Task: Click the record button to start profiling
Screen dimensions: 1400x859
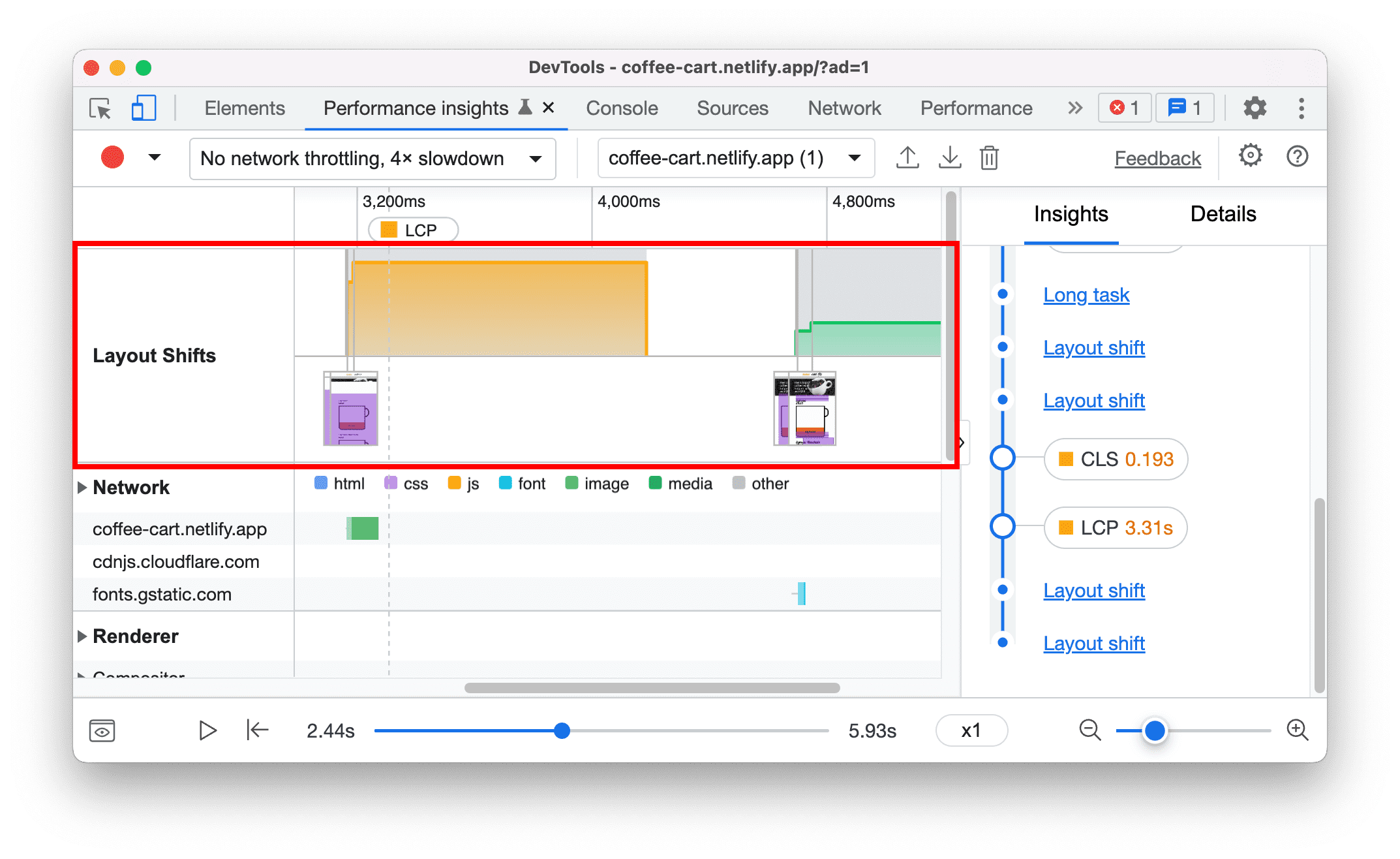Action: click(112, 158)
